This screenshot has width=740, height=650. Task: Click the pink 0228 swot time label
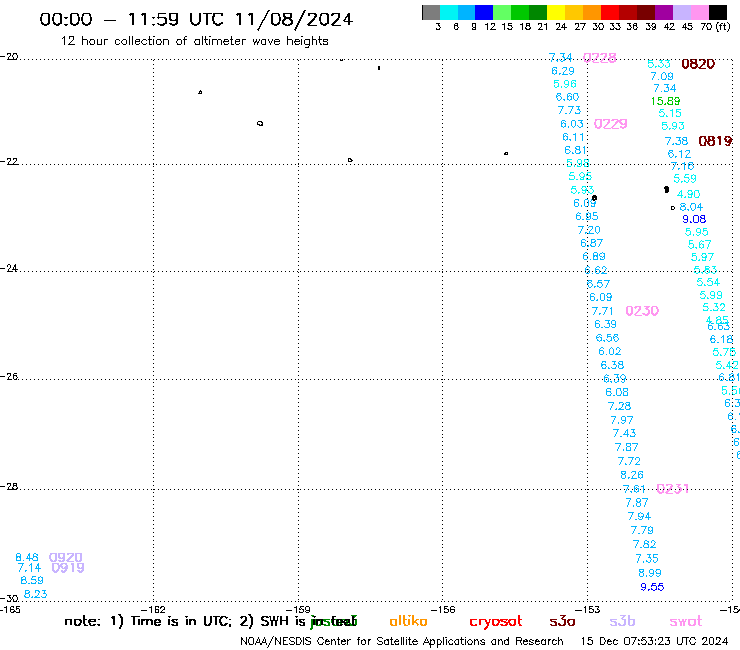pos(600,58)
